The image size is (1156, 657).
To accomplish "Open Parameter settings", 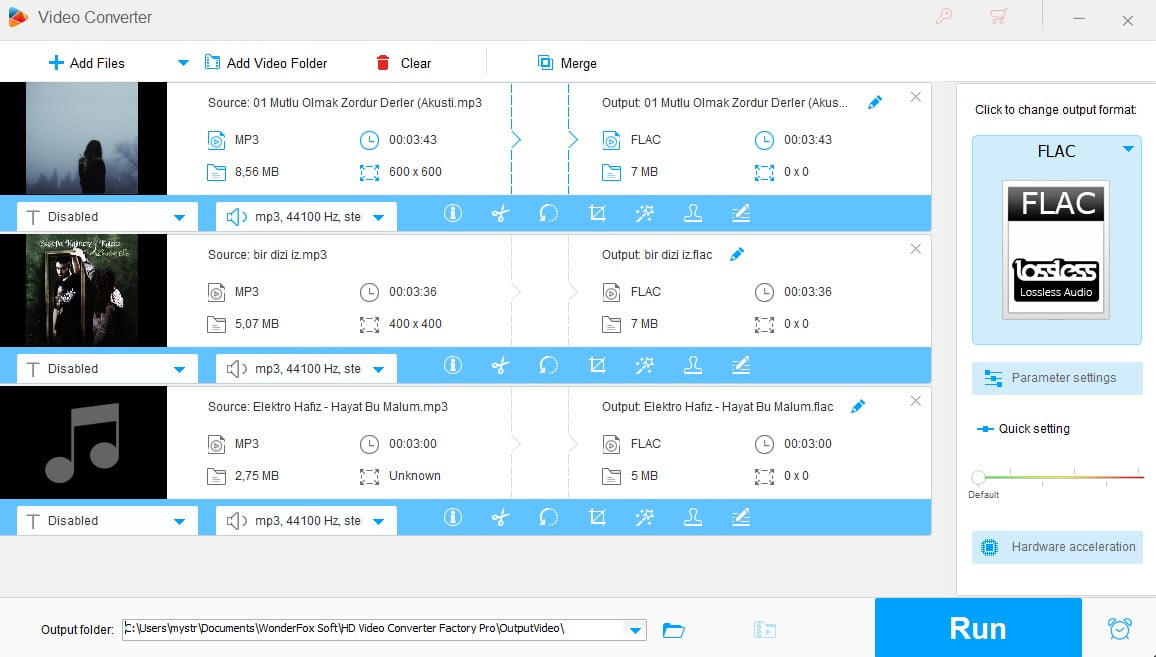I will pos(1056,378).
